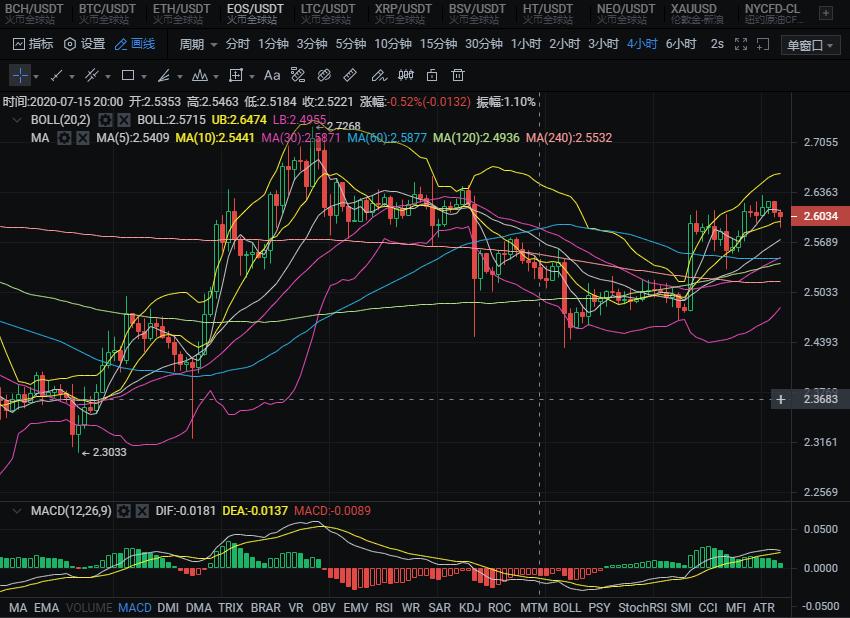Expand fan lines tool options arrow
This screenshot has height=618, width=850.
(179, 77)
